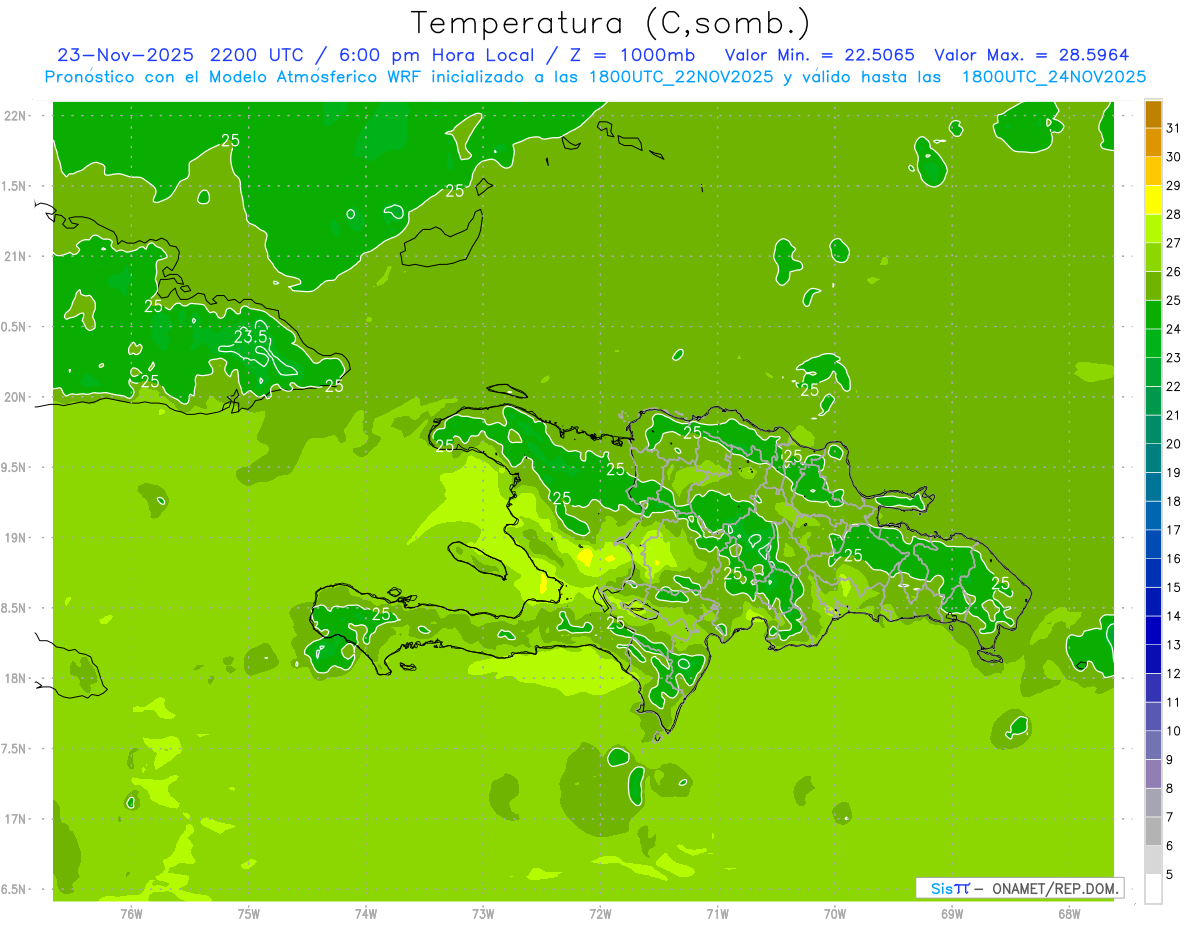Screen dimensions: 1200x927
Task: Select "Valor Max. = 28.5964" text
Action: pyautogui.click(x=1031, y=55)
